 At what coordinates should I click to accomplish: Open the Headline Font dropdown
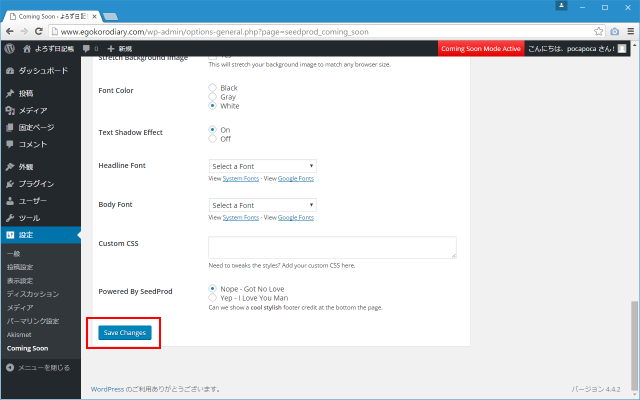click(x=262, y=165)
